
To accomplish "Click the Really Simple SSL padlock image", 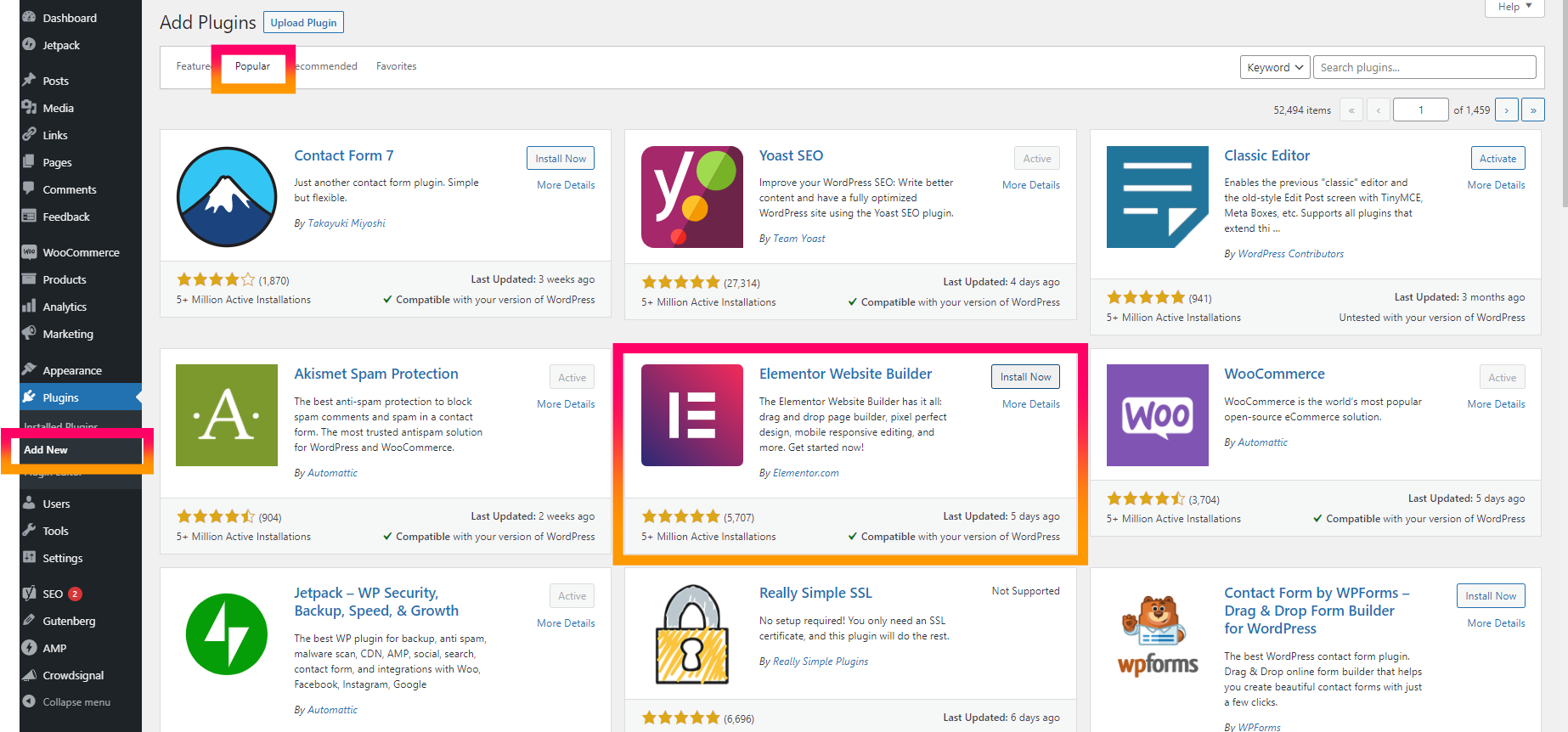I will (692, 634).
